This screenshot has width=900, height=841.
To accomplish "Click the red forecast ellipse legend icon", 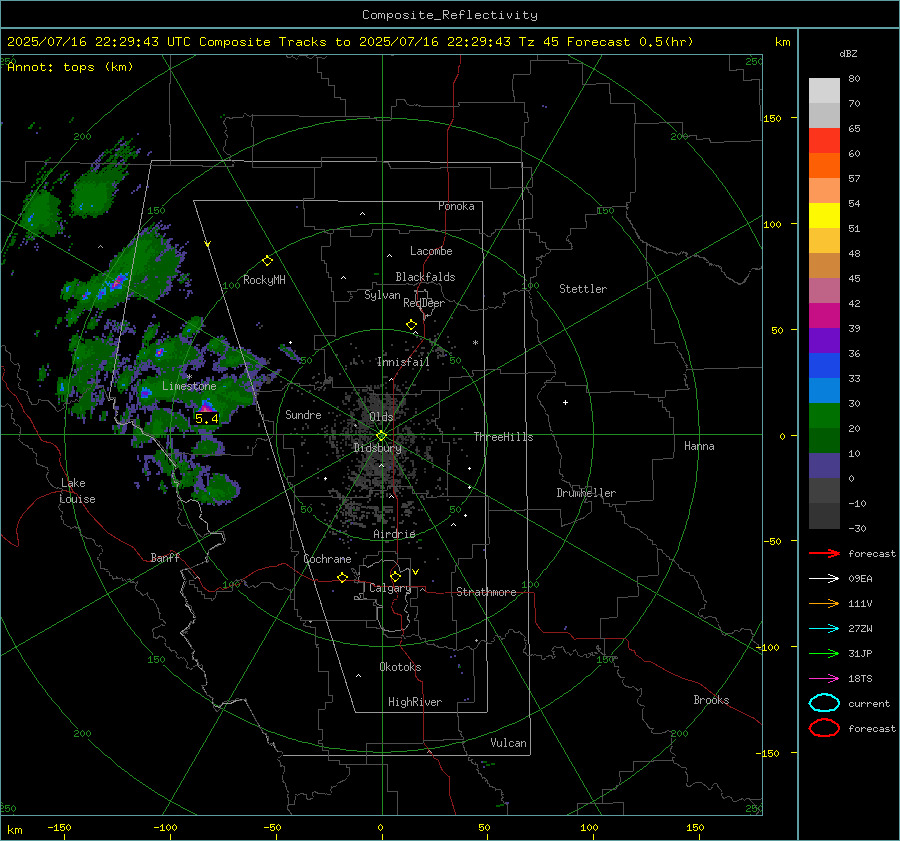I will tap(824, 728).
